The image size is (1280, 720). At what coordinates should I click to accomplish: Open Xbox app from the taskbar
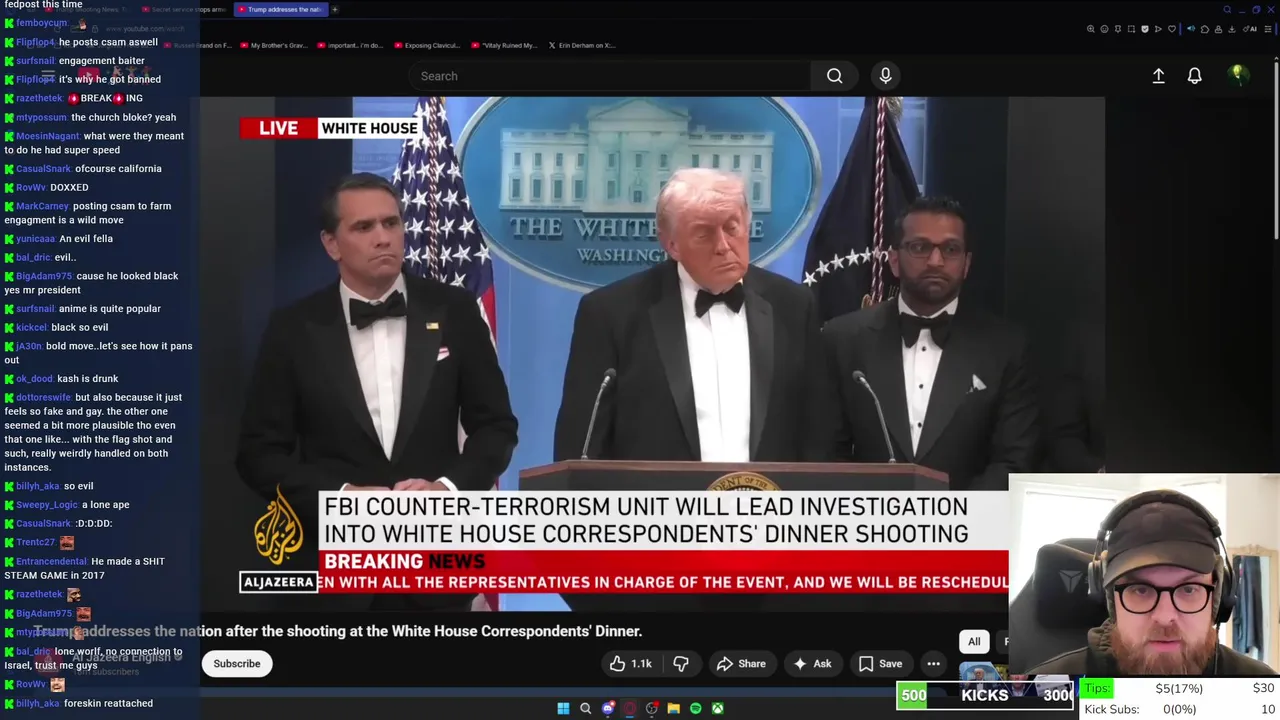coord(717,709)
